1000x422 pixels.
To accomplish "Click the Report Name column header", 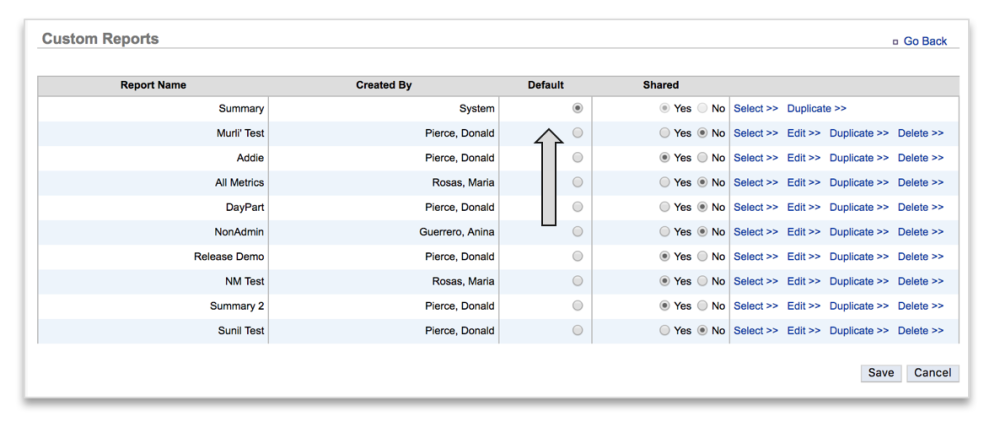I will 153,86.
